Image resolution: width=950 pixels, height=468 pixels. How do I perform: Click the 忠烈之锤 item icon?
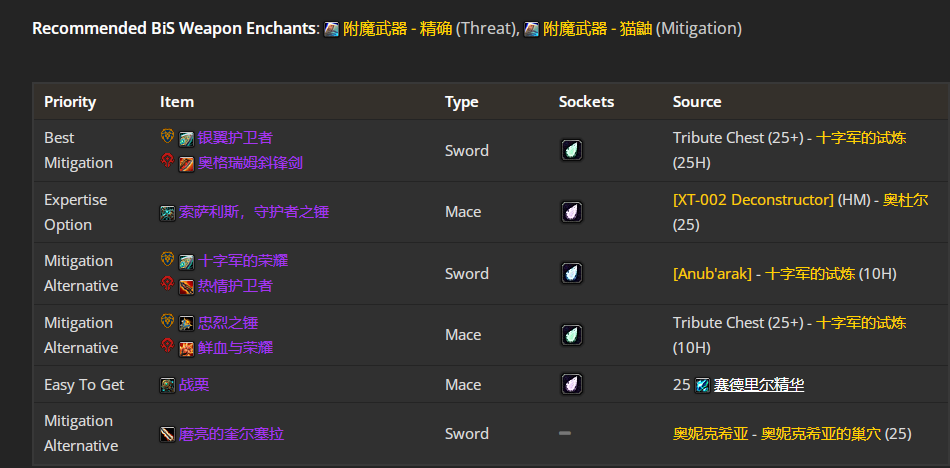[186, 323]
